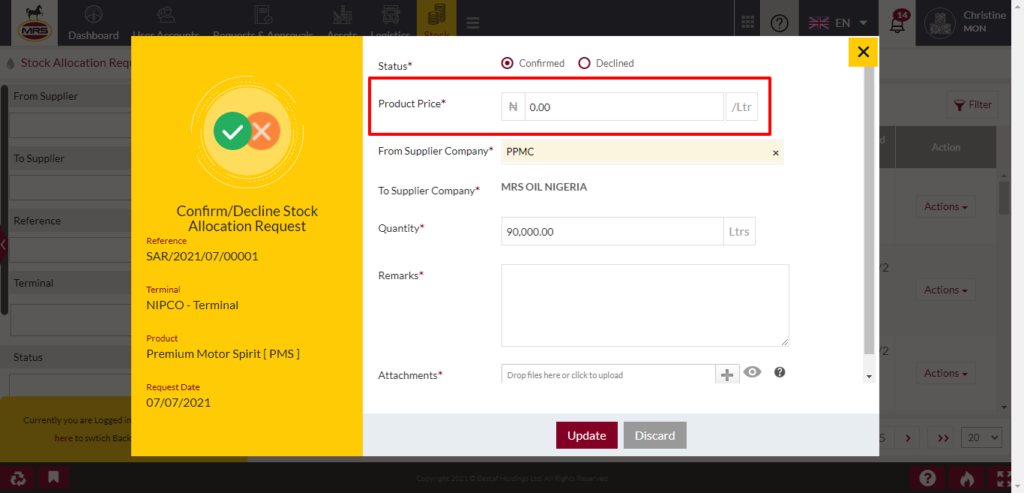Viewport: 1024px width, 493px height.
Task: Open the page size 20 dropdown
Action: coord(982,437)
